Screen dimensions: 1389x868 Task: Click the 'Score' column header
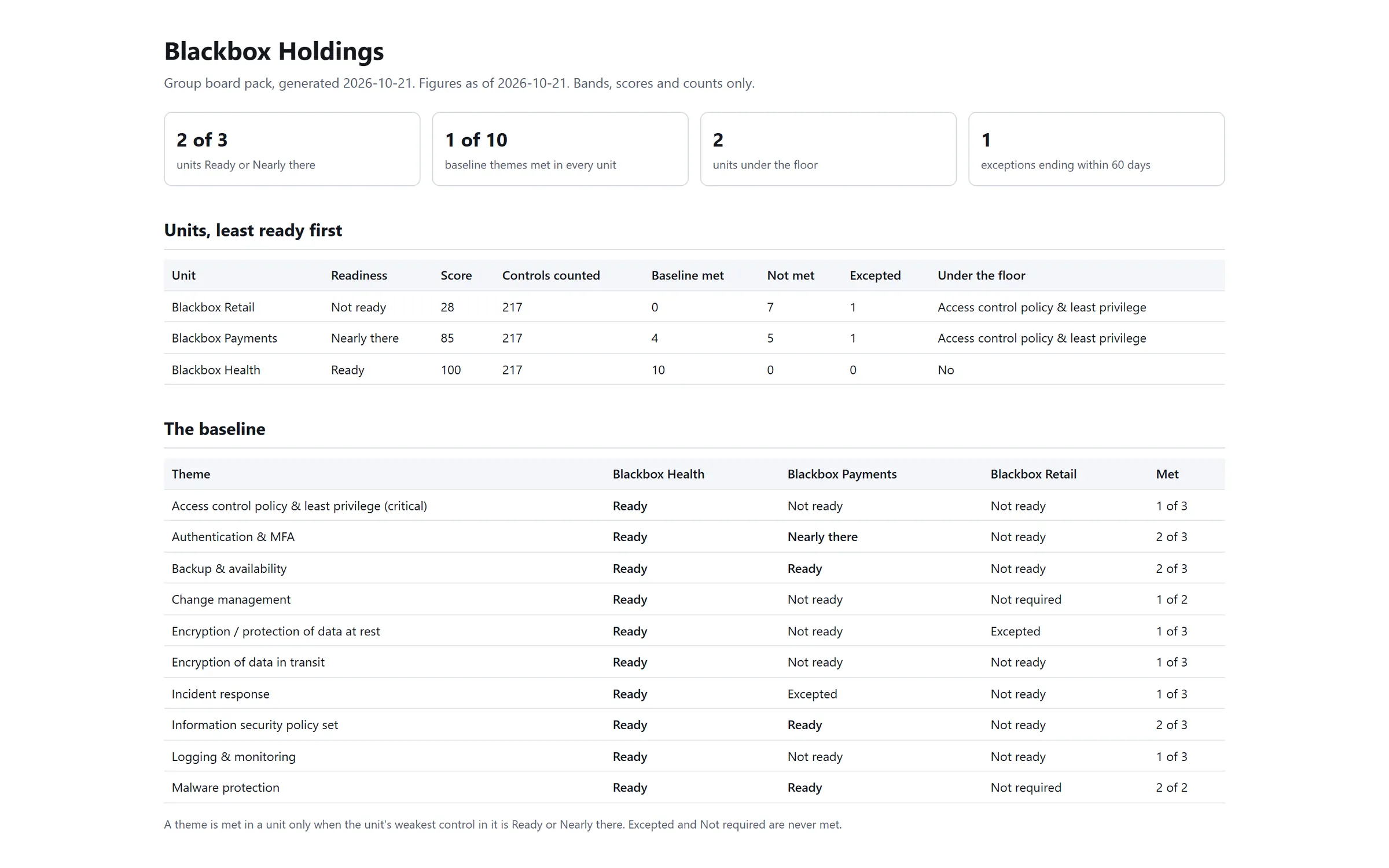456,275
